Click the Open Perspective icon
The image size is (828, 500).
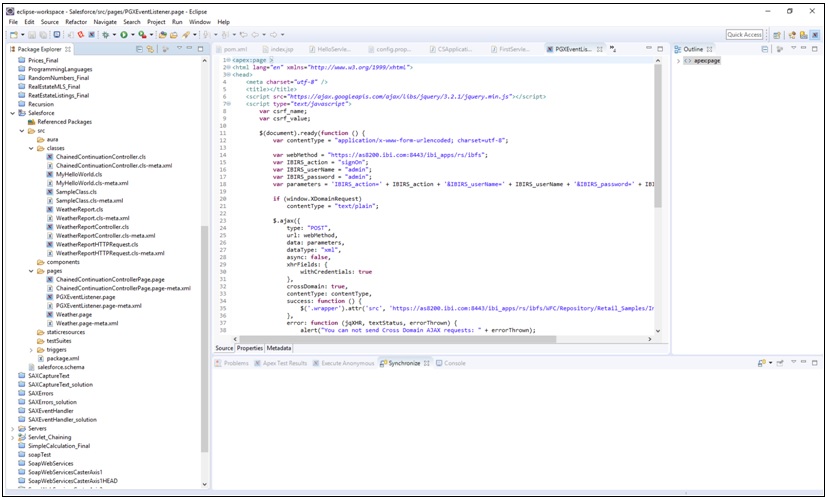click(x=777, y=35)
